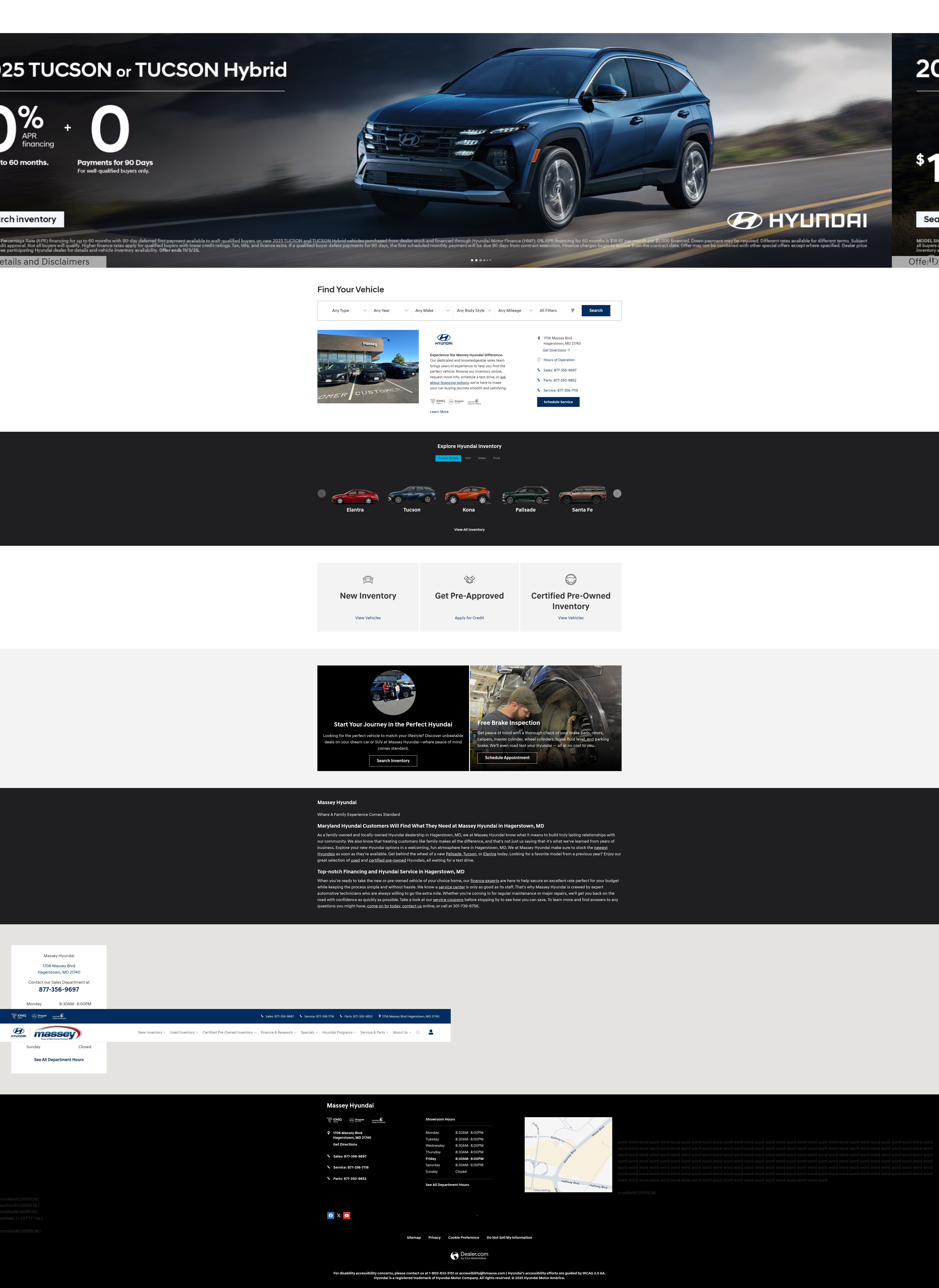Open the footer map of Massey Blvd

[568, 1154]
